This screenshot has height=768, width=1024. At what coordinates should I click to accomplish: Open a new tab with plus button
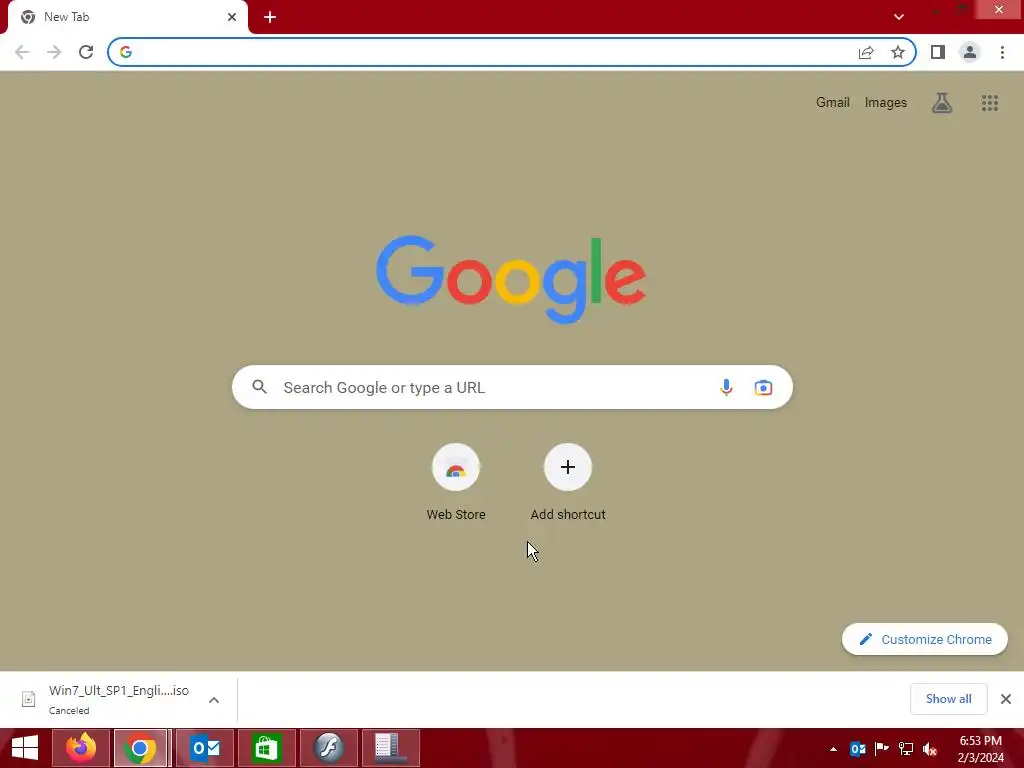(270, 17)
